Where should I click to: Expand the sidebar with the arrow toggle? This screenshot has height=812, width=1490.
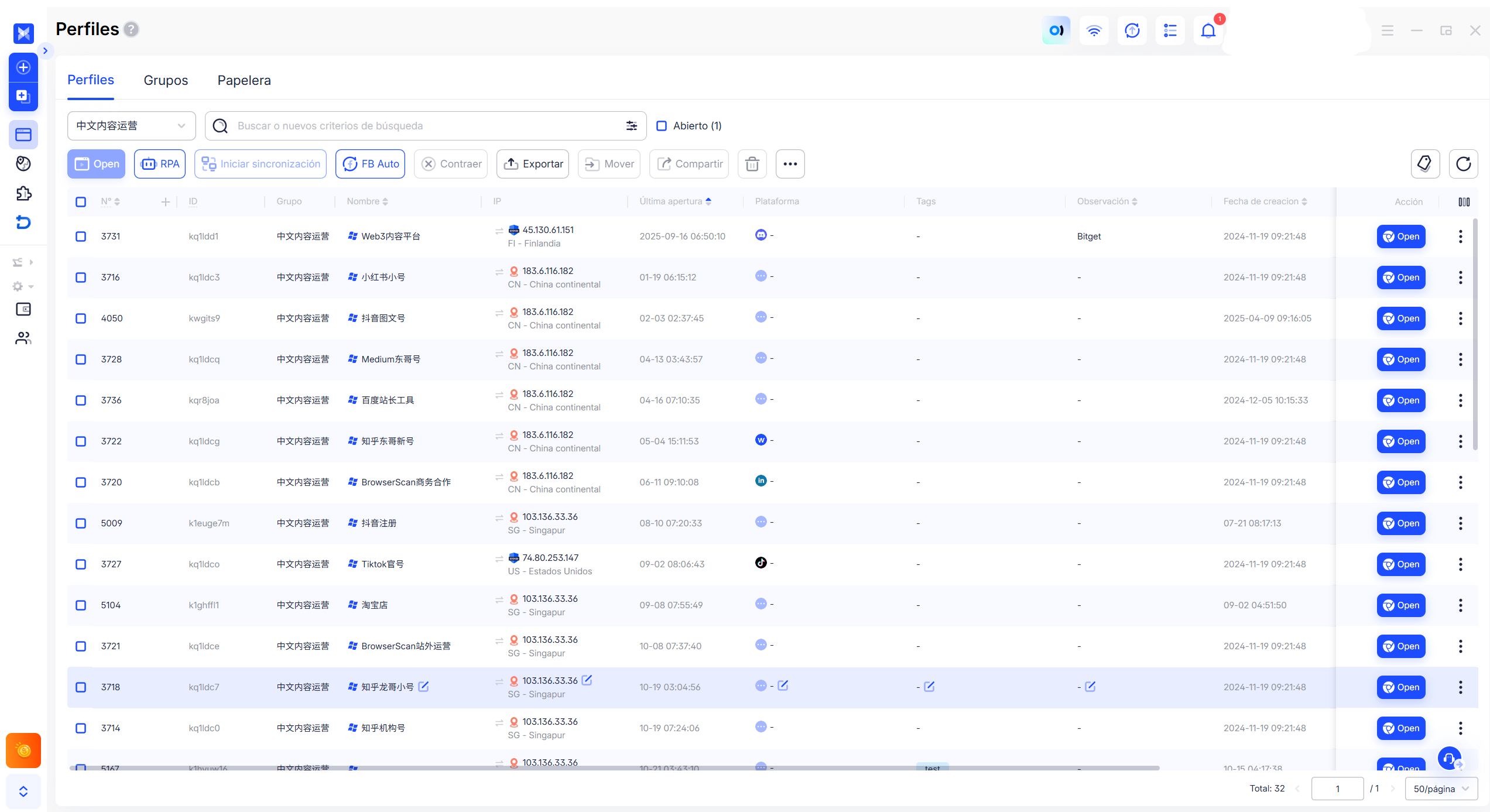[45, 51]
